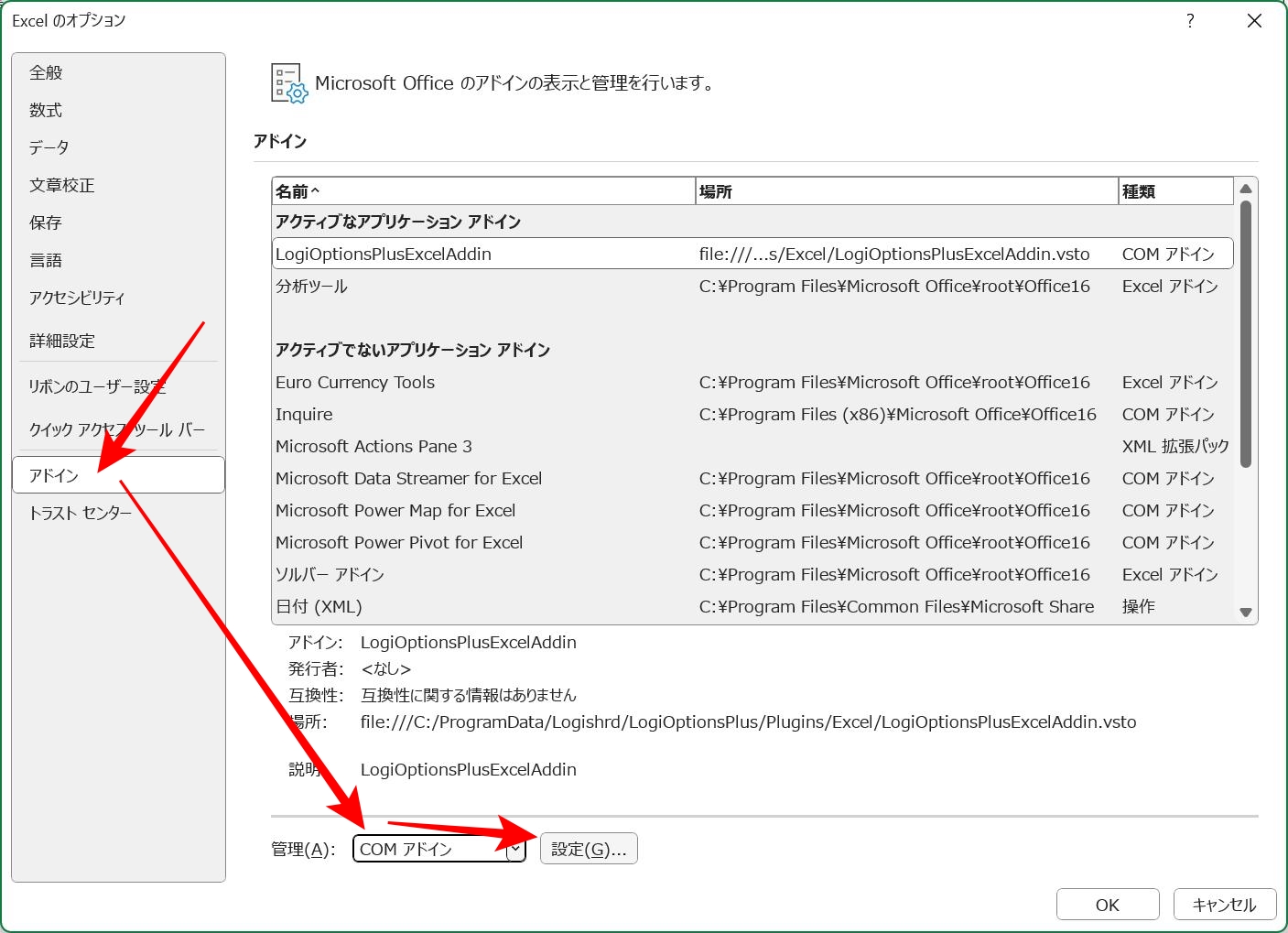Screen dimensions: 1288x933
Task: Open the 言語 options category
Action: (118, 260)
